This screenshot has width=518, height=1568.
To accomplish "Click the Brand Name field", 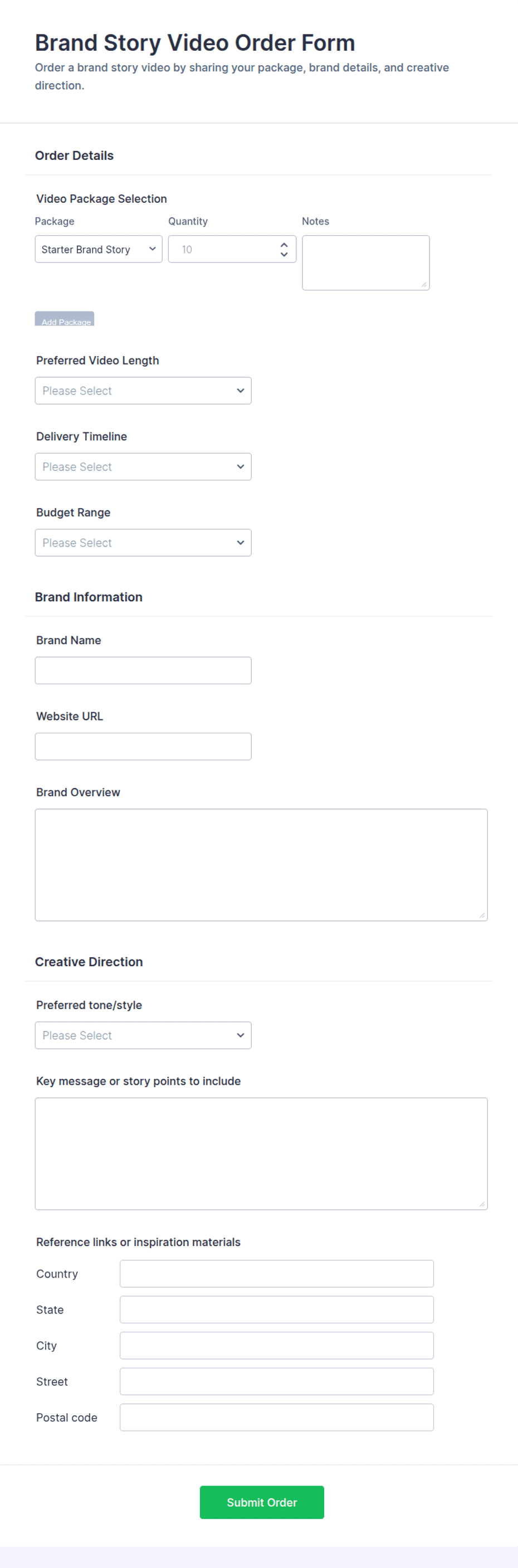I will click(143, 671).
